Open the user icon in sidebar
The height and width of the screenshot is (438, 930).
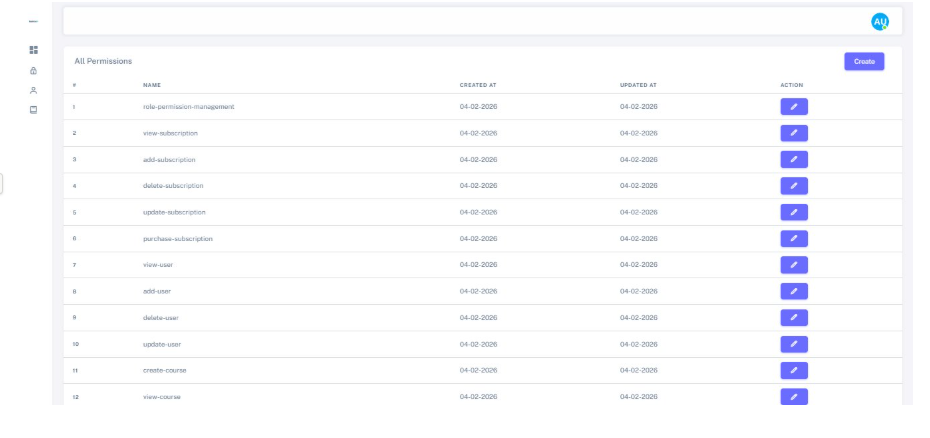click(x=33, y=90)
